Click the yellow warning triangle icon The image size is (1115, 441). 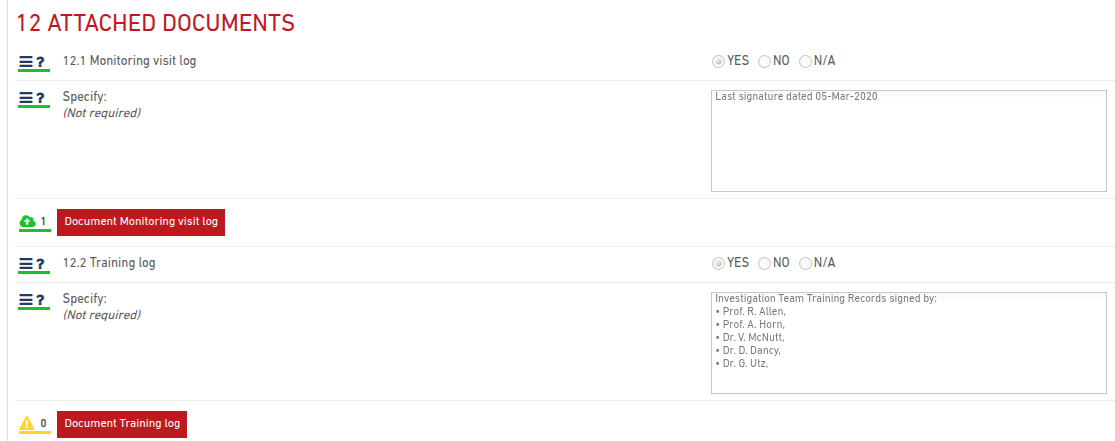point(26,424)
